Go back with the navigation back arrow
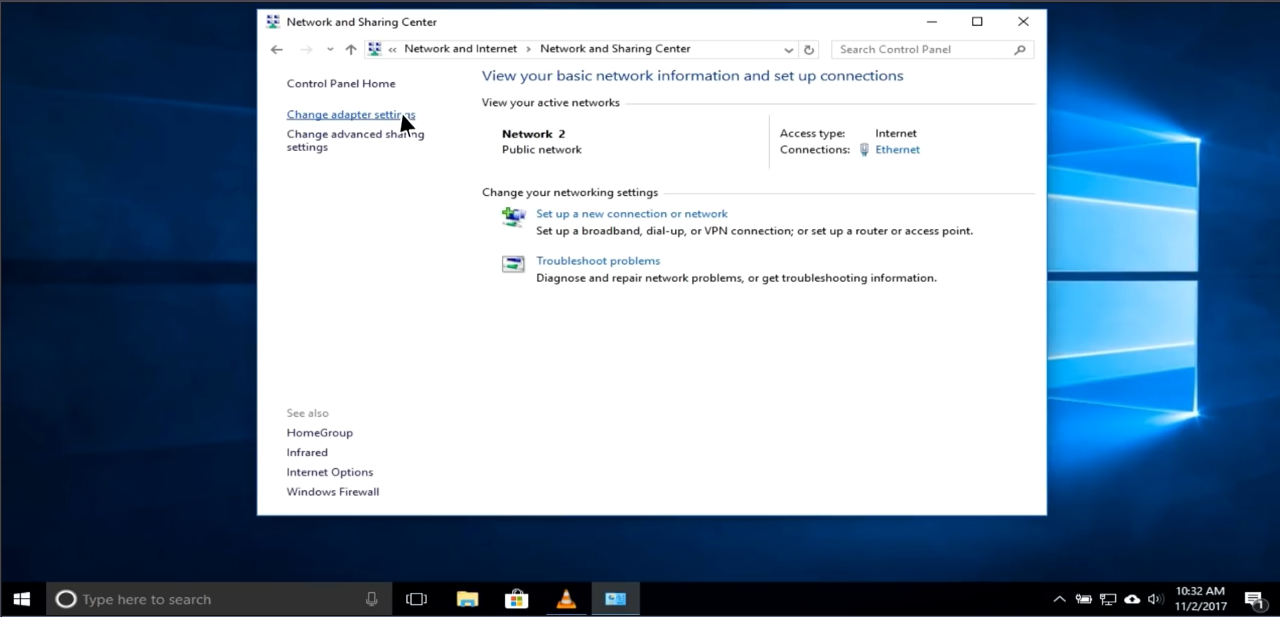 tap(277, 49)
